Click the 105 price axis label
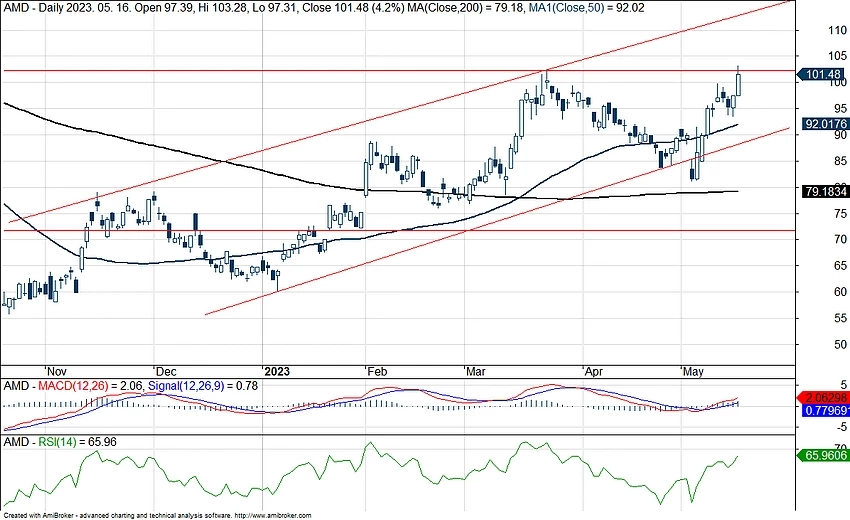Screen dimensions: 850x520 [x=837, y=56]
